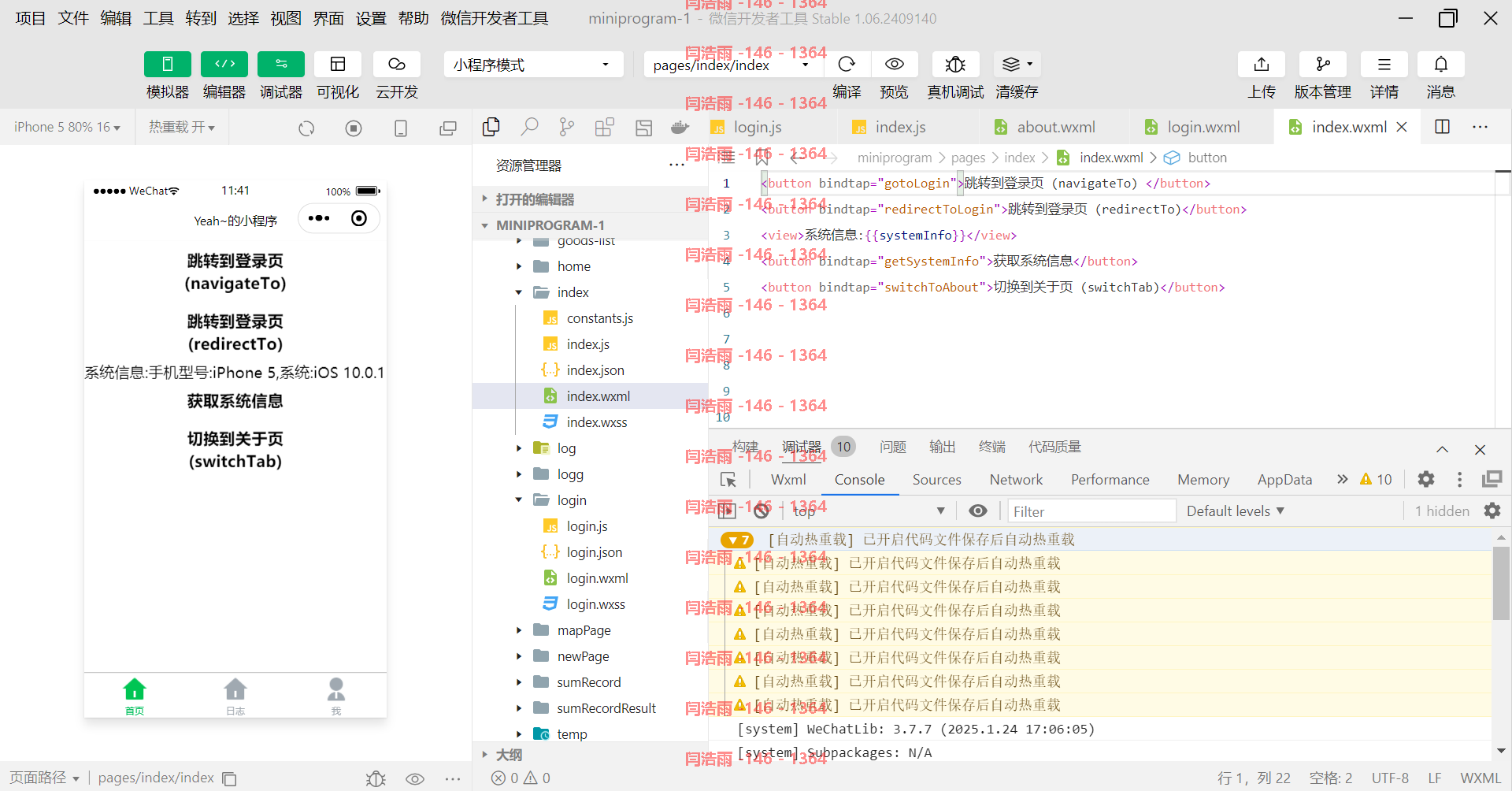Expand the sumRecordResult folder

click(591, 708)
